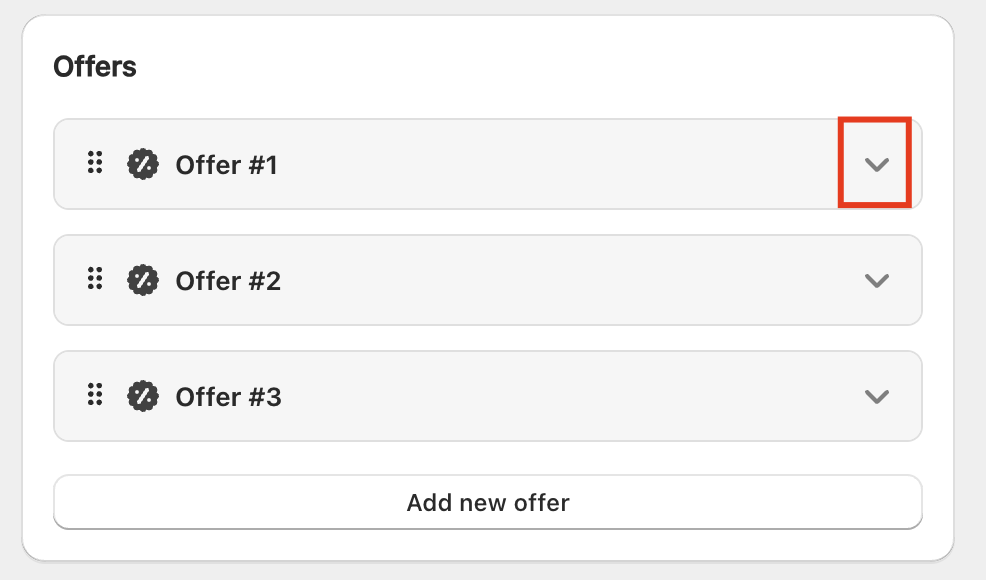Select the Offer #3 drag handle dots
Image resolution: width=986 pixels, height=580 pixels.
point(95,396)
